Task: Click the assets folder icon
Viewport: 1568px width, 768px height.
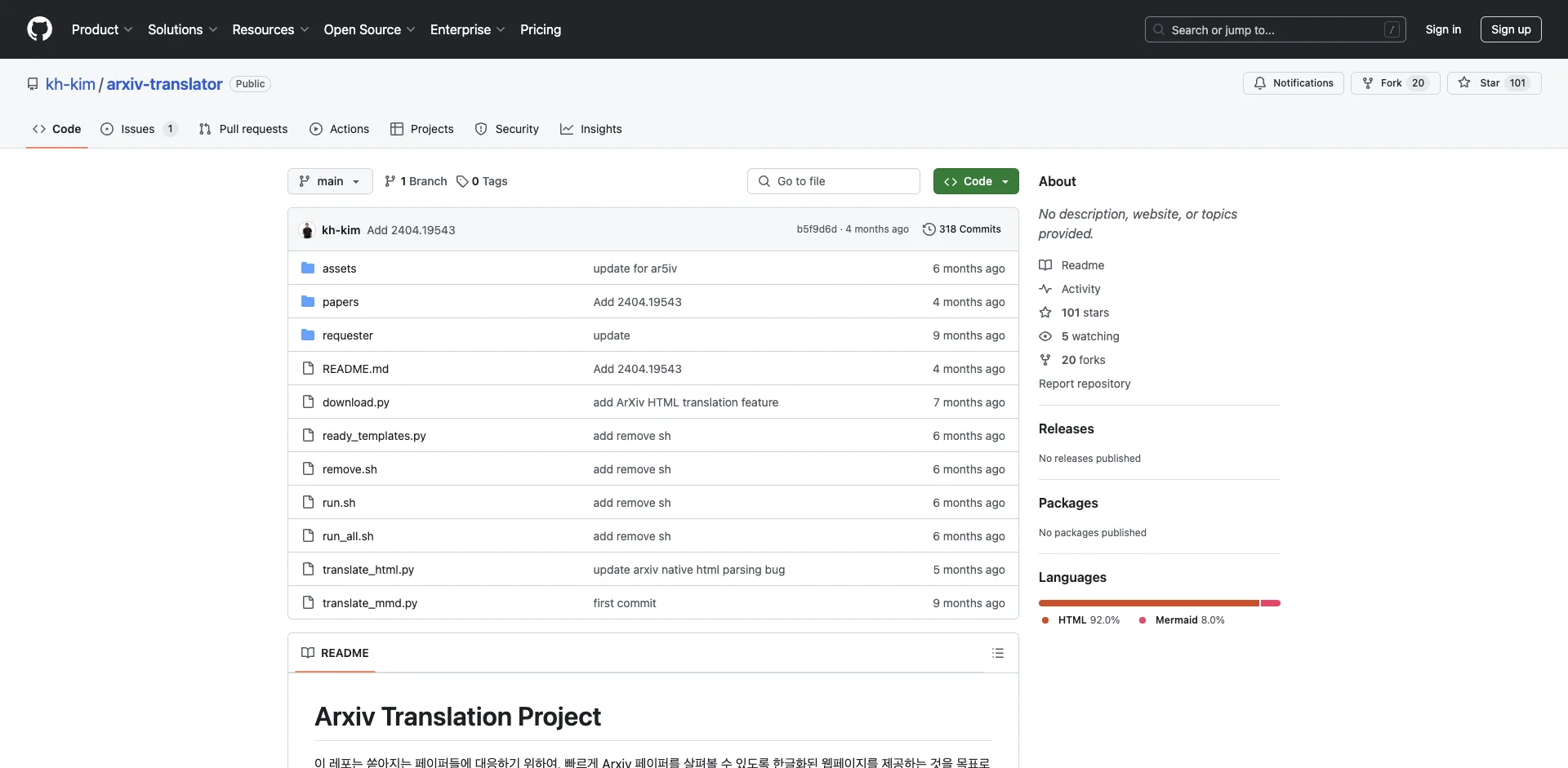Action: click(308, 269)
